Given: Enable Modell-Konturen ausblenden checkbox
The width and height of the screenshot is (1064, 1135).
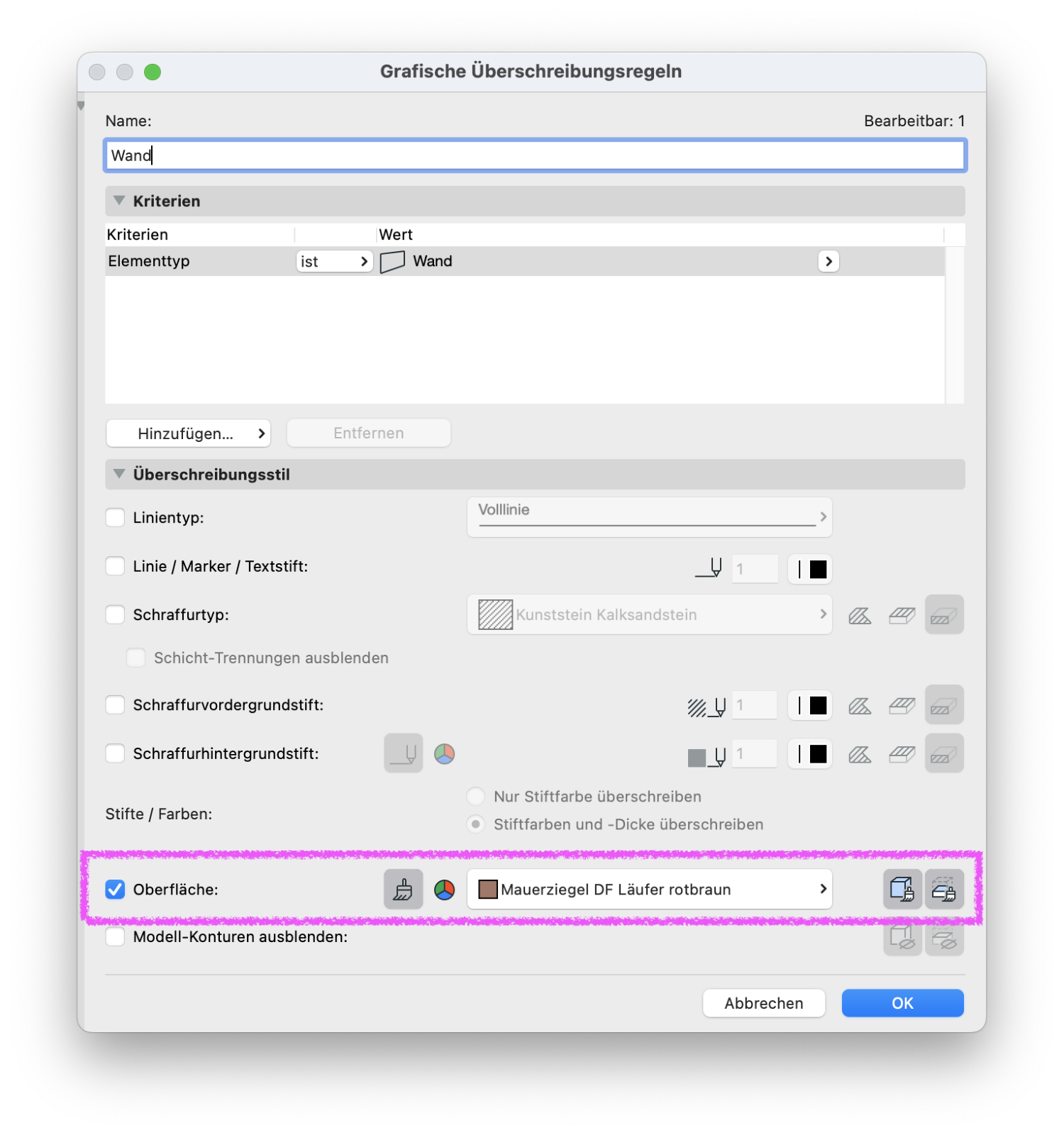Looking at the screenshot, I should click(x=115, y=936).
